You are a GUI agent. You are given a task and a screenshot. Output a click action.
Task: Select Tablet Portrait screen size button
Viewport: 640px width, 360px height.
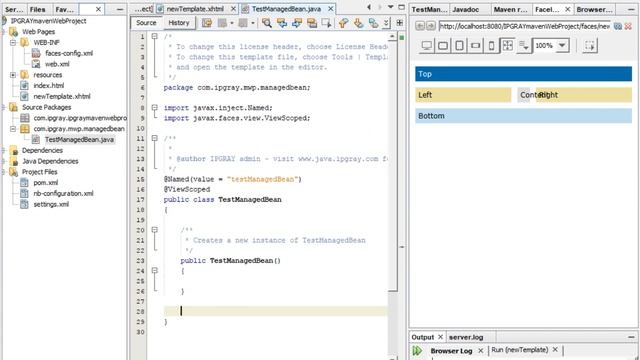click(x=459, y=46)
